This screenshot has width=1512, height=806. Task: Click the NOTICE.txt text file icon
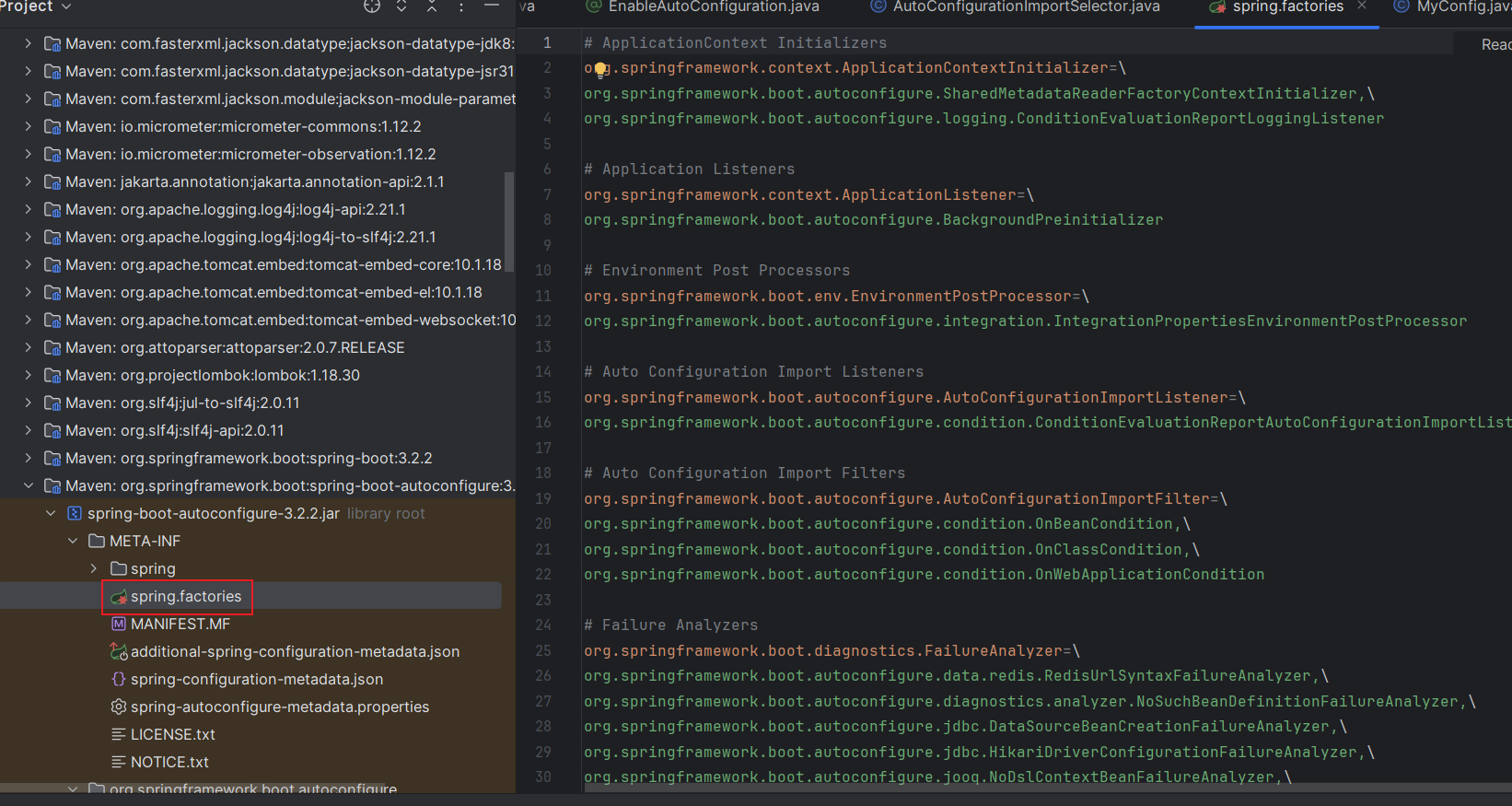click(119, 762)
